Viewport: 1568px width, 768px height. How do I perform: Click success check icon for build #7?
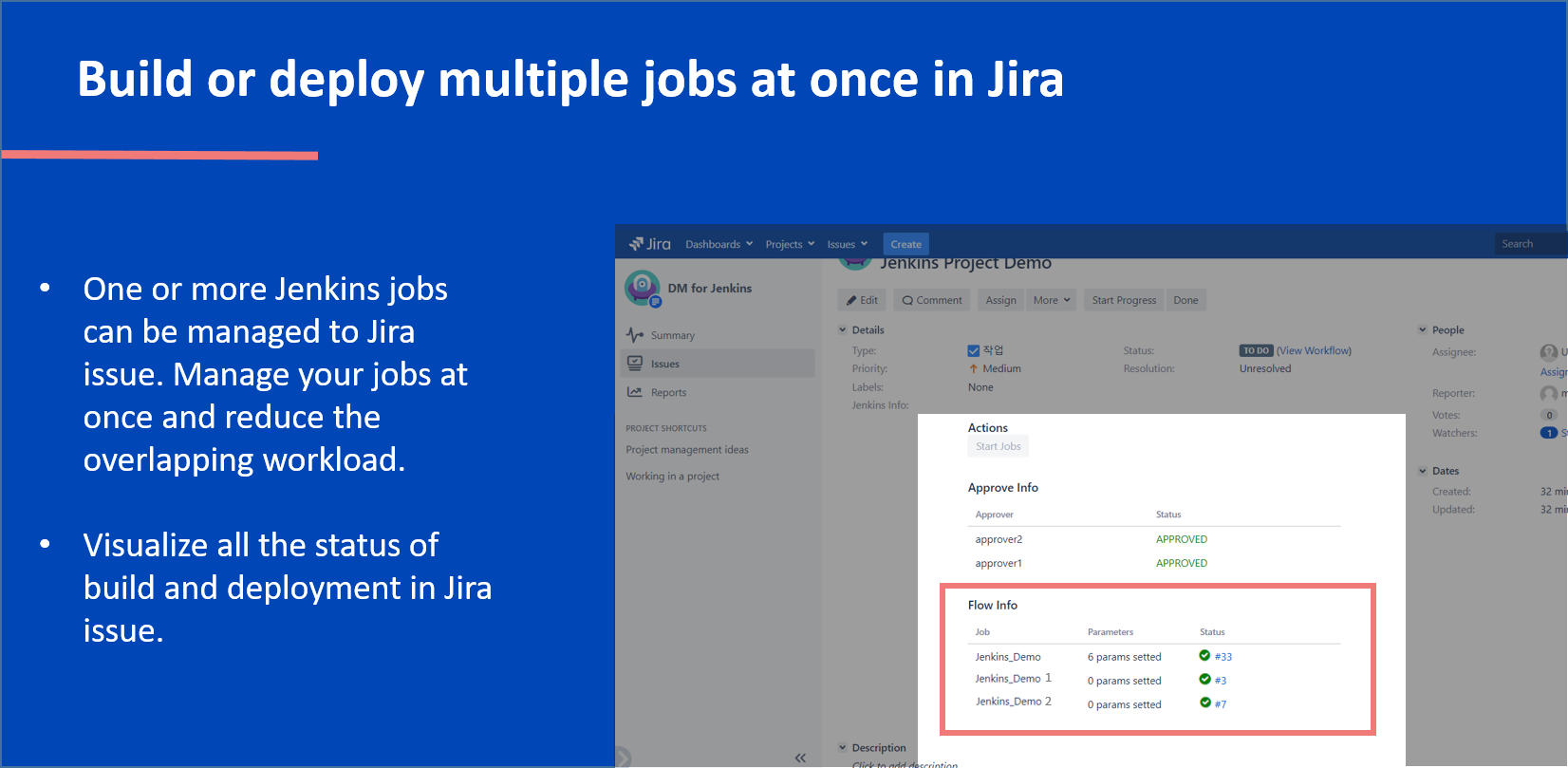(1204, 703)
